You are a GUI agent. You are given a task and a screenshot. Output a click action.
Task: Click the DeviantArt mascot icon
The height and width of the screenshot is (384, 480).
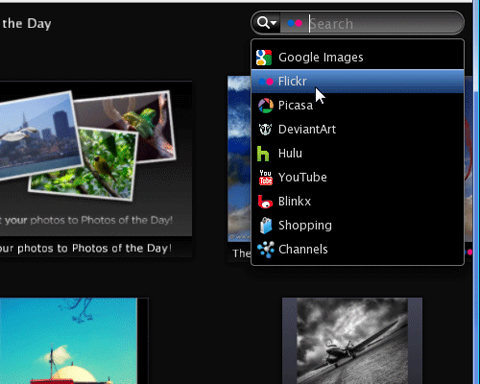tap(265, 129)
